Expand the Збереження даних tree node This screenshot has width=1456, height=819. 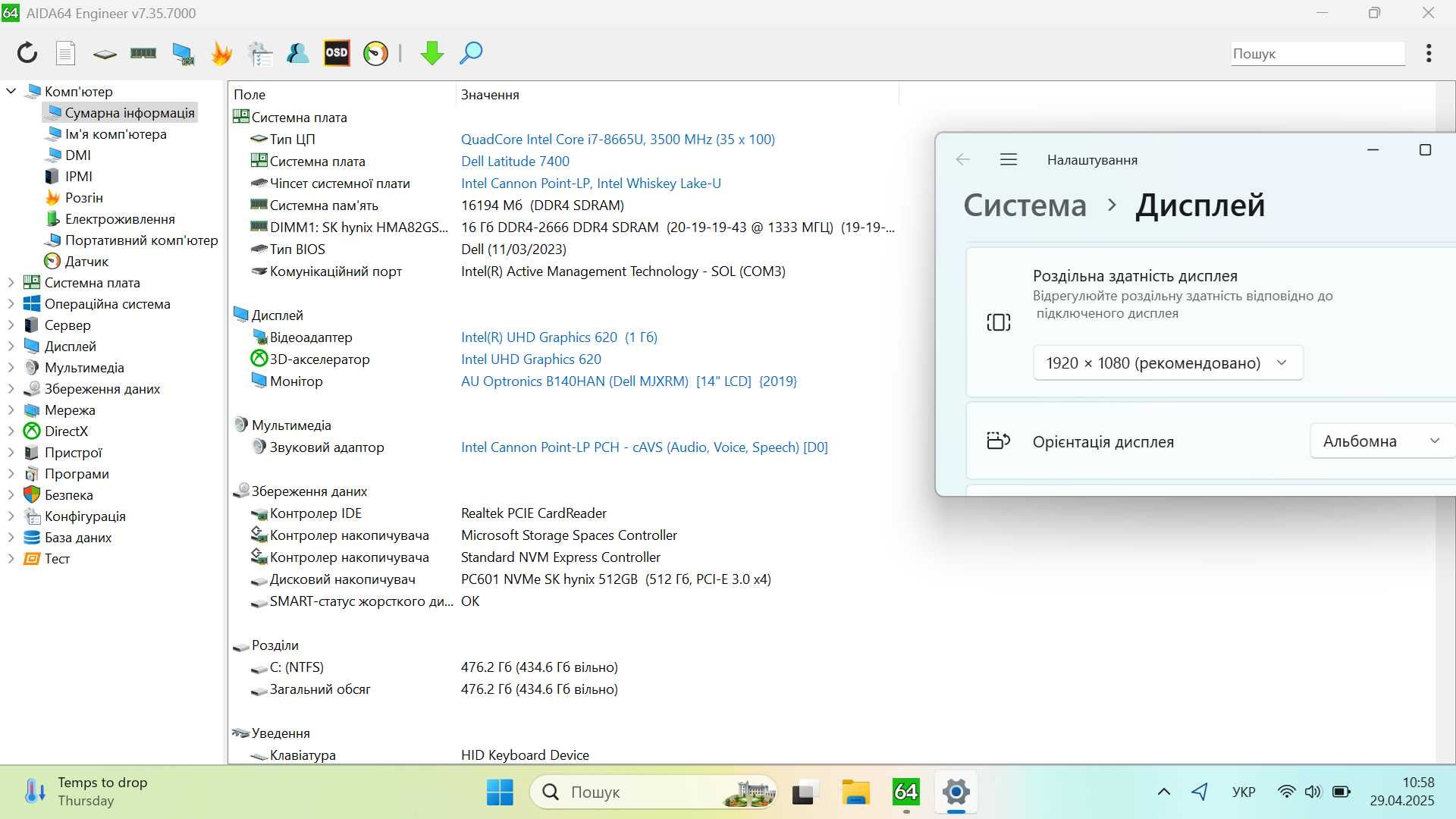pos(11,388)
